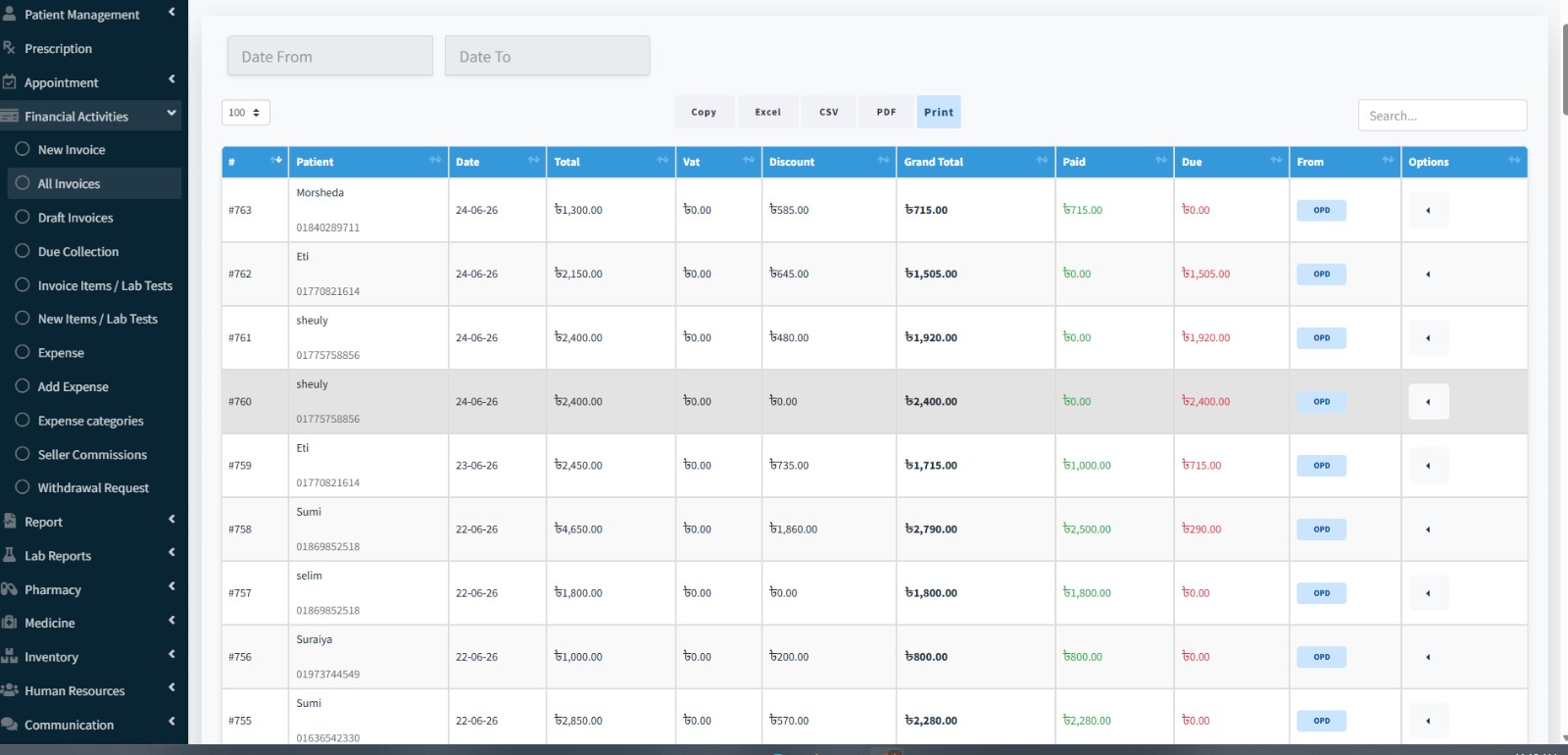Screen dimensions: 1568x755
Task: Select Draft Invoices circle marker
Action: tap(23, 217)
